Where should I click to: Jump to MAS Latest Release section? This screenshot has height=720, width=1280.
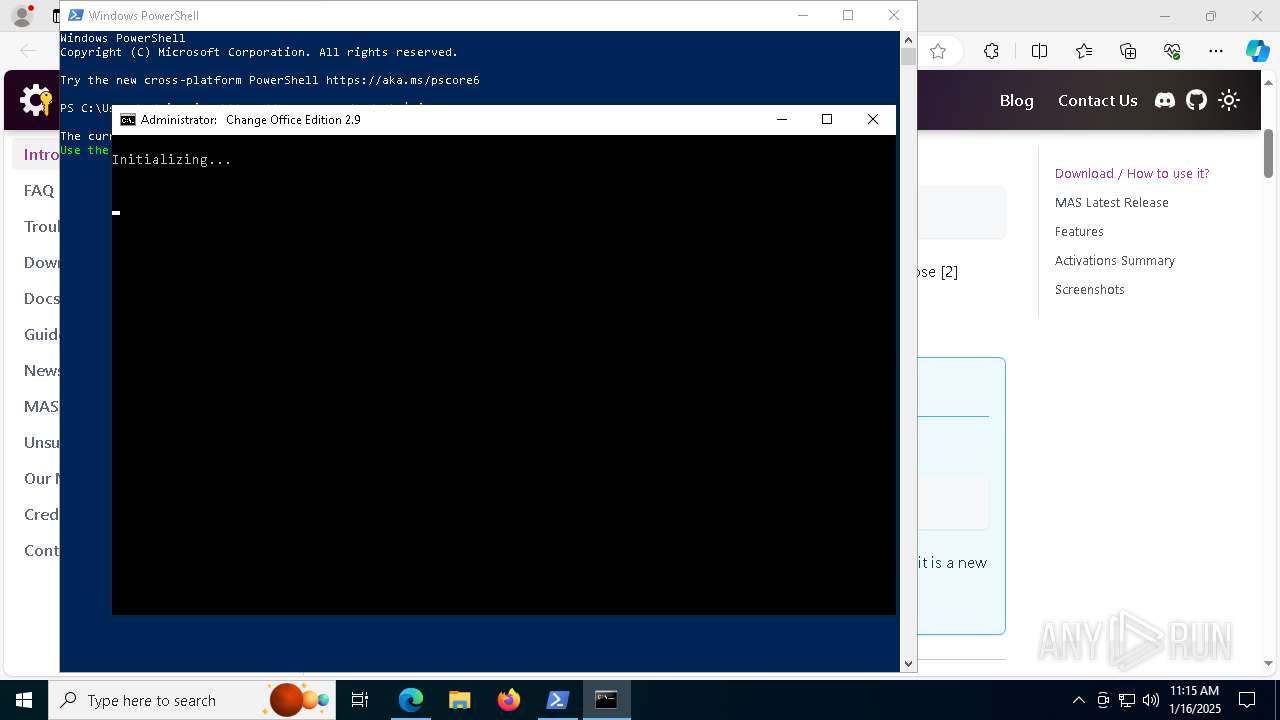pos(1111,202)
